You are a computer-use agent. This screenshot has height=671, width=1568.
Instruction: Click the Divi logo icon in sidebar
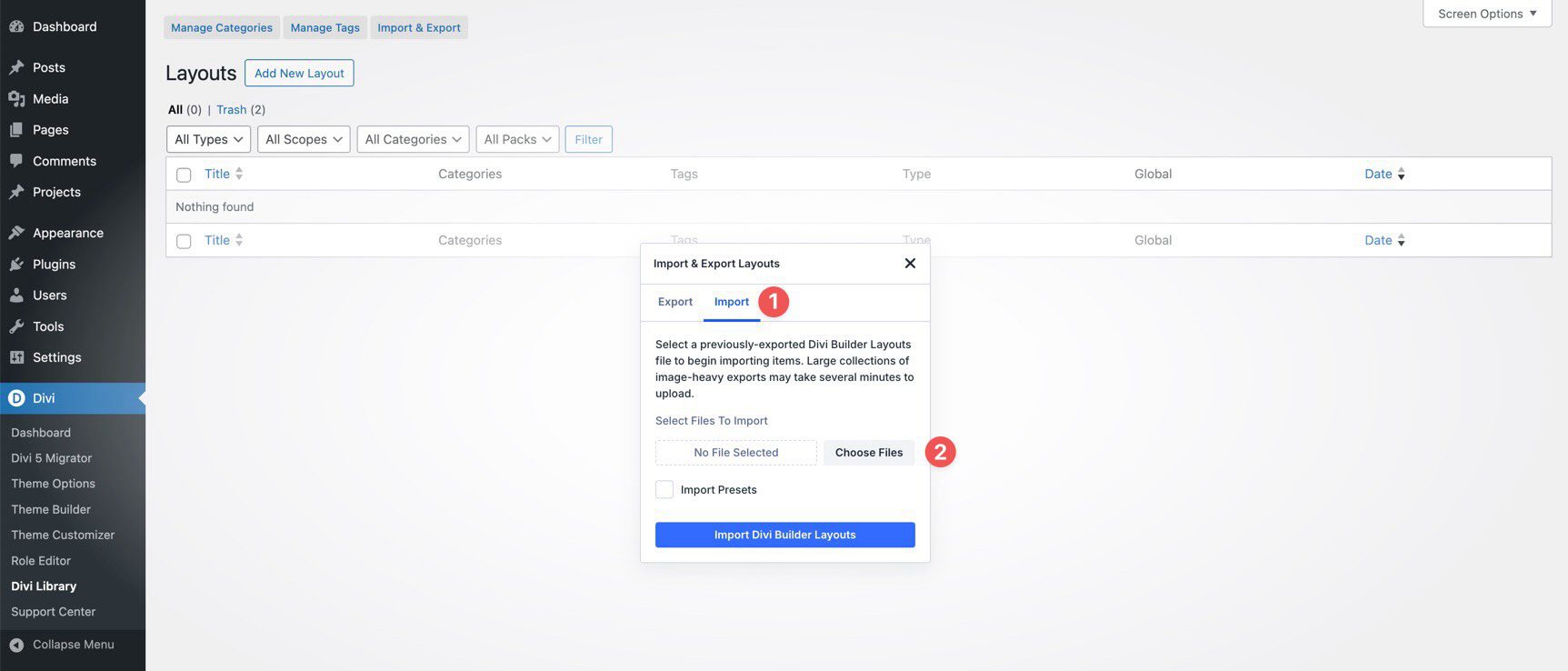pos(16,398)
